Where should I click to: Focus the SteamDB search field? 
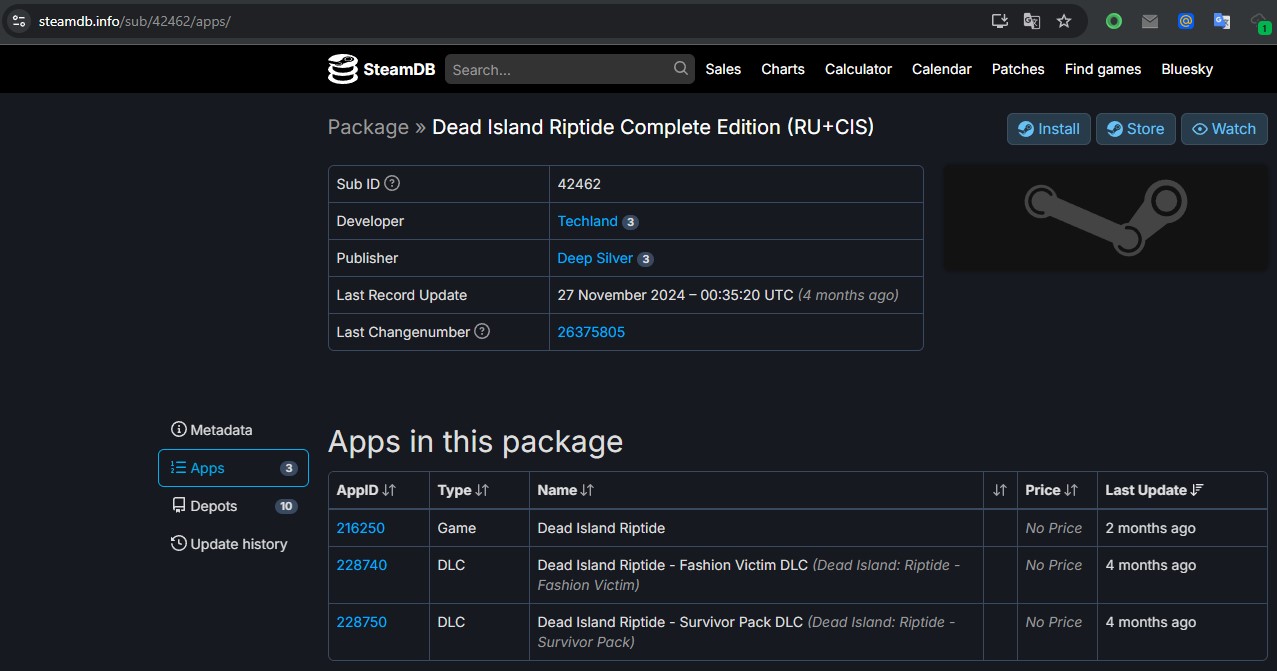pos(560,69)
